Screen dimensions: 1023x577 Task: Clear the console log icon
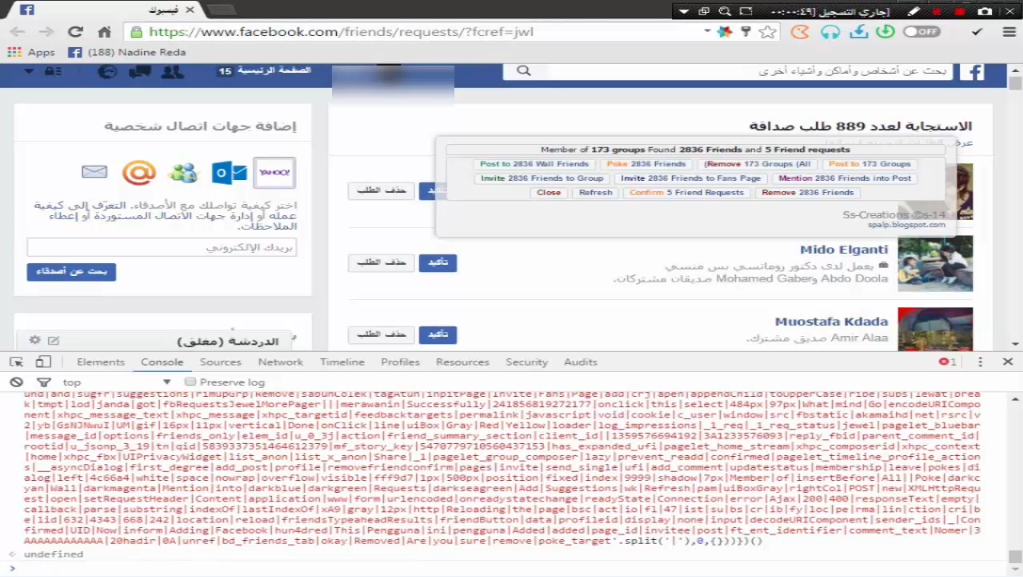(x=16, y=382)
